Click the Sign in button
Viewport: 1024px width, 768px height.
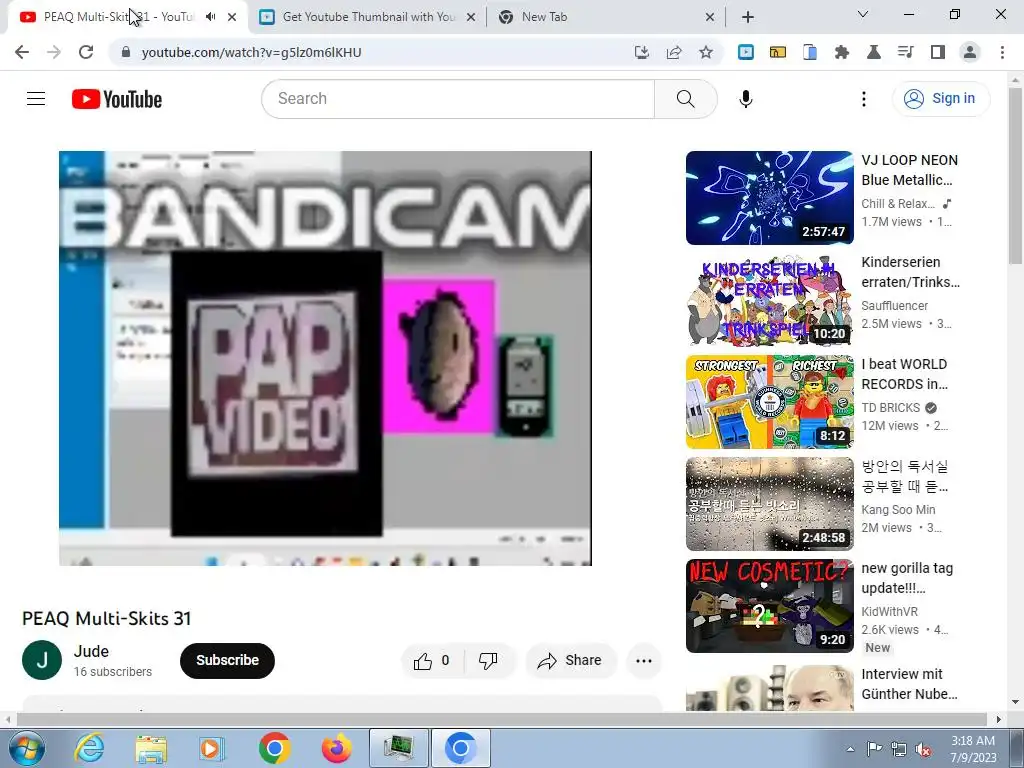tap(940, 99)
